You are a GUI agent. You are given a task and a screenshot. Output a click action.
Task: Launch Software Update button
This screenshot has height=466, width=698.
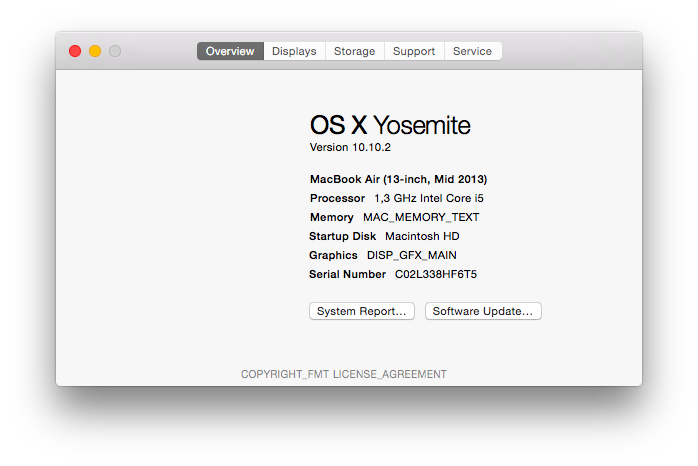click(483, 311)
